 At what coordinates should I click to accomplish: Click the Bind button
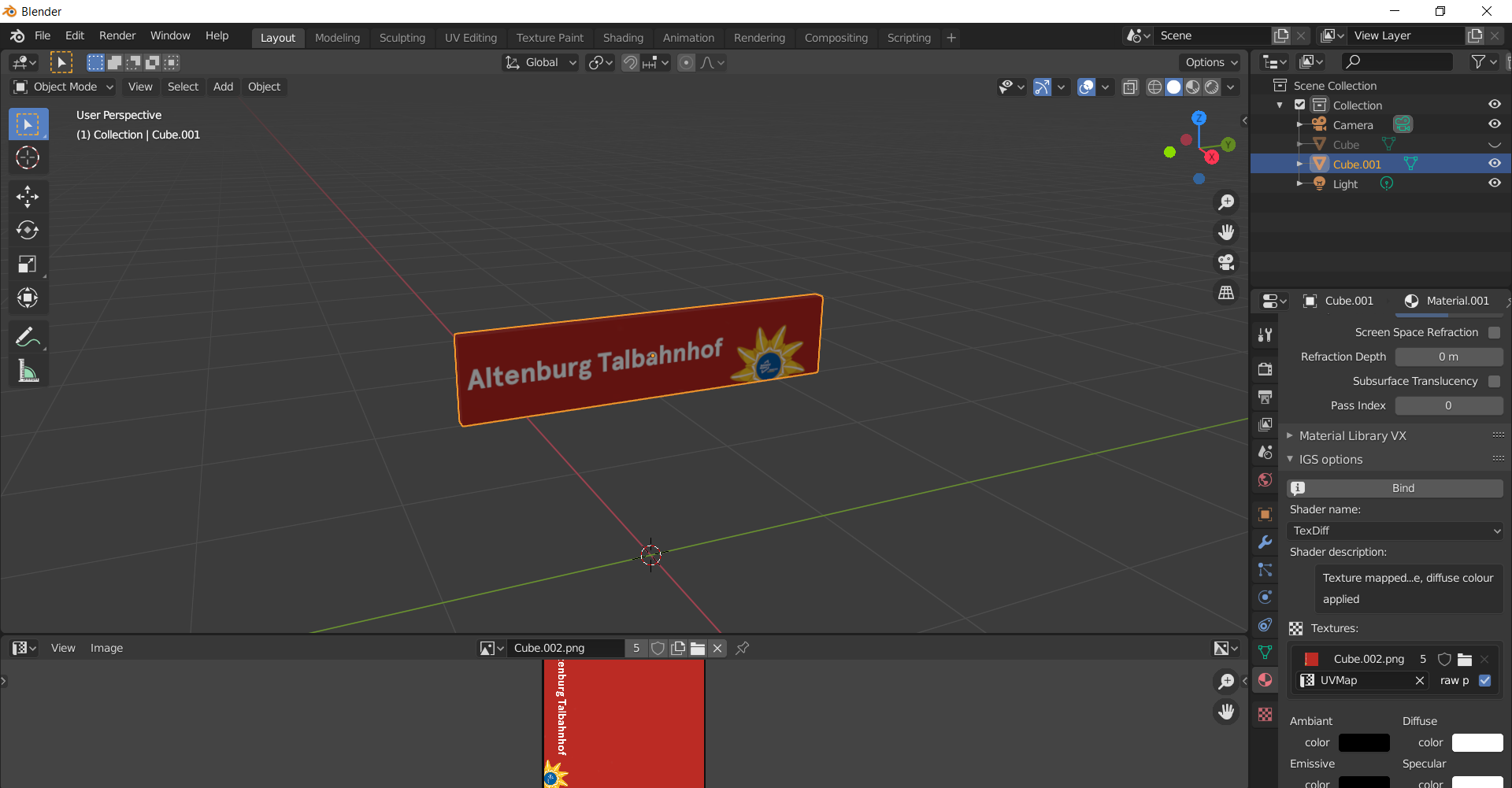[1403, 488]
